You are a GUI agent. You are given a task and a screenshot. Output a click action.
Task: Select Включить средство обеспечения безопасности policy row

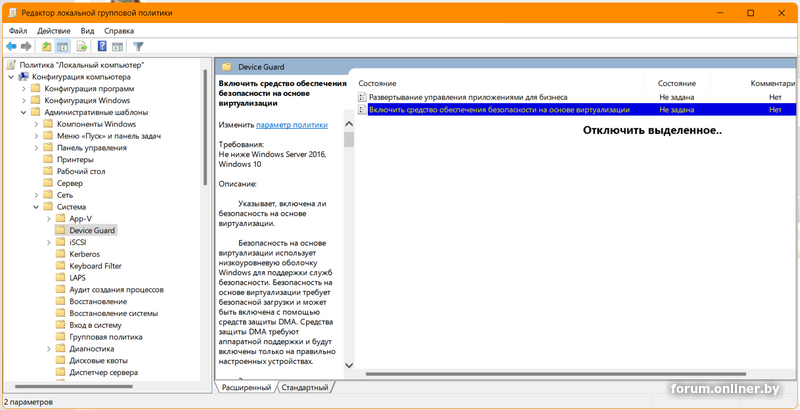[576, 109]
